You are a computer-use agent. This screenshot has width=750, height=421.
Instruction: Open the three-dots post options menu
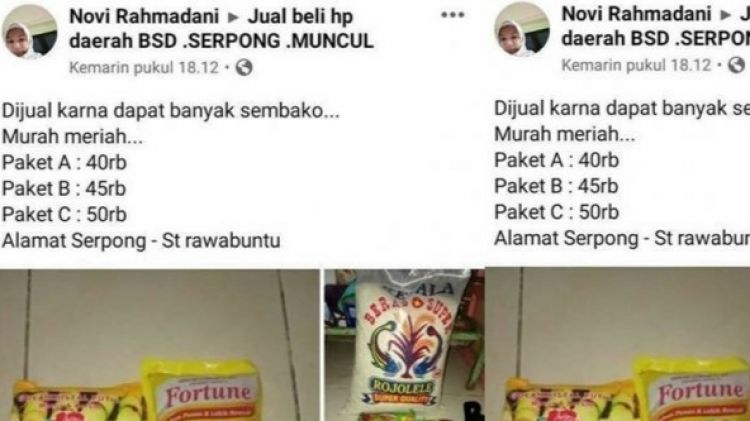(x=452, y=15)
